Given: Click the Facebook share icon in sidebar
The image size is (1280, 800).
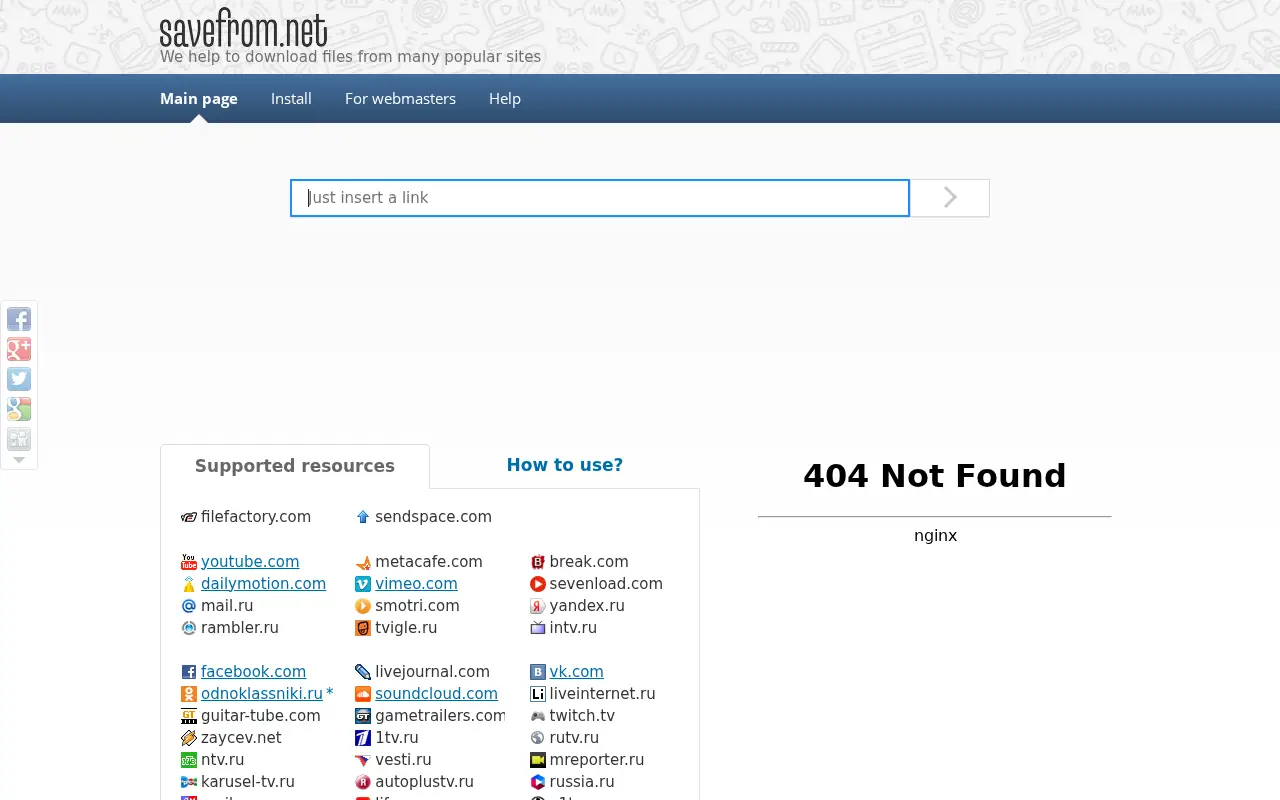Looking at the screenshot, I should click(x=19, y=319).
